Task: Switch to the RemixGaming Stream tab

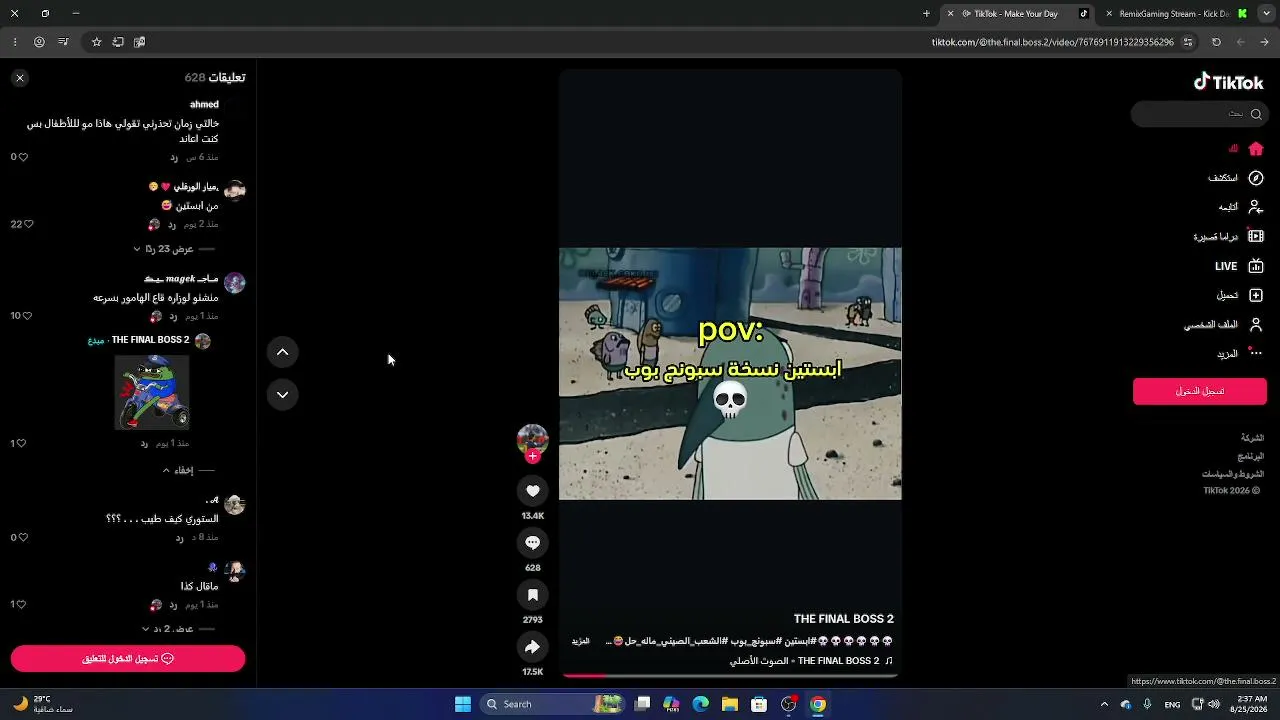Action: coord(1174,14)
